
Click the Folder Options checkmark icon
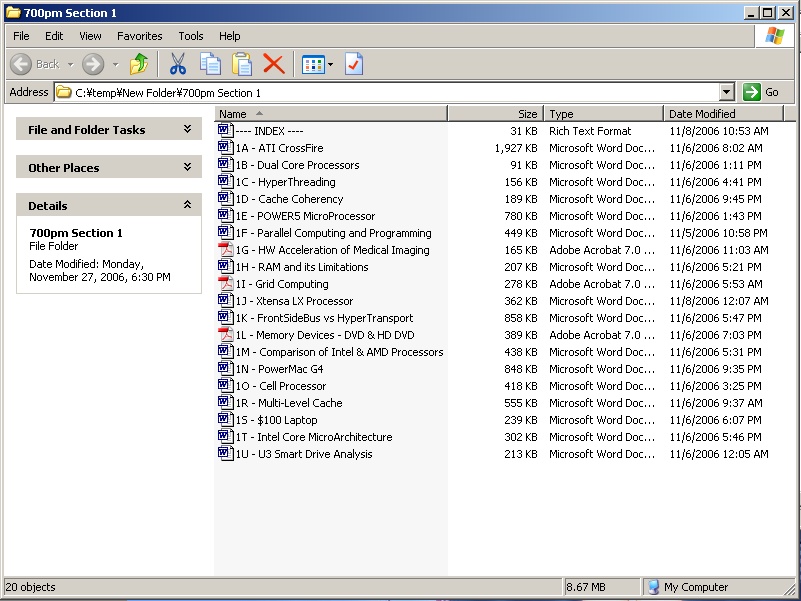[354, 64]
